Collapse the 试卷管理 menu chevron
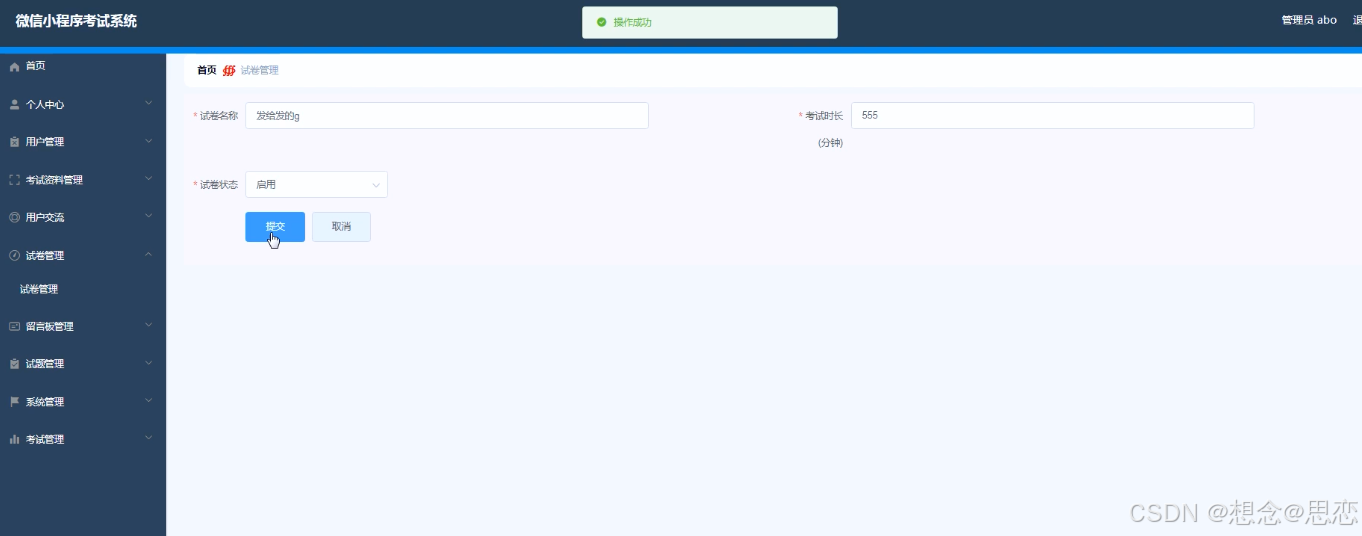Image resolution: width=1362 pixels, height=536 pixels. click(x=148, y=254)
